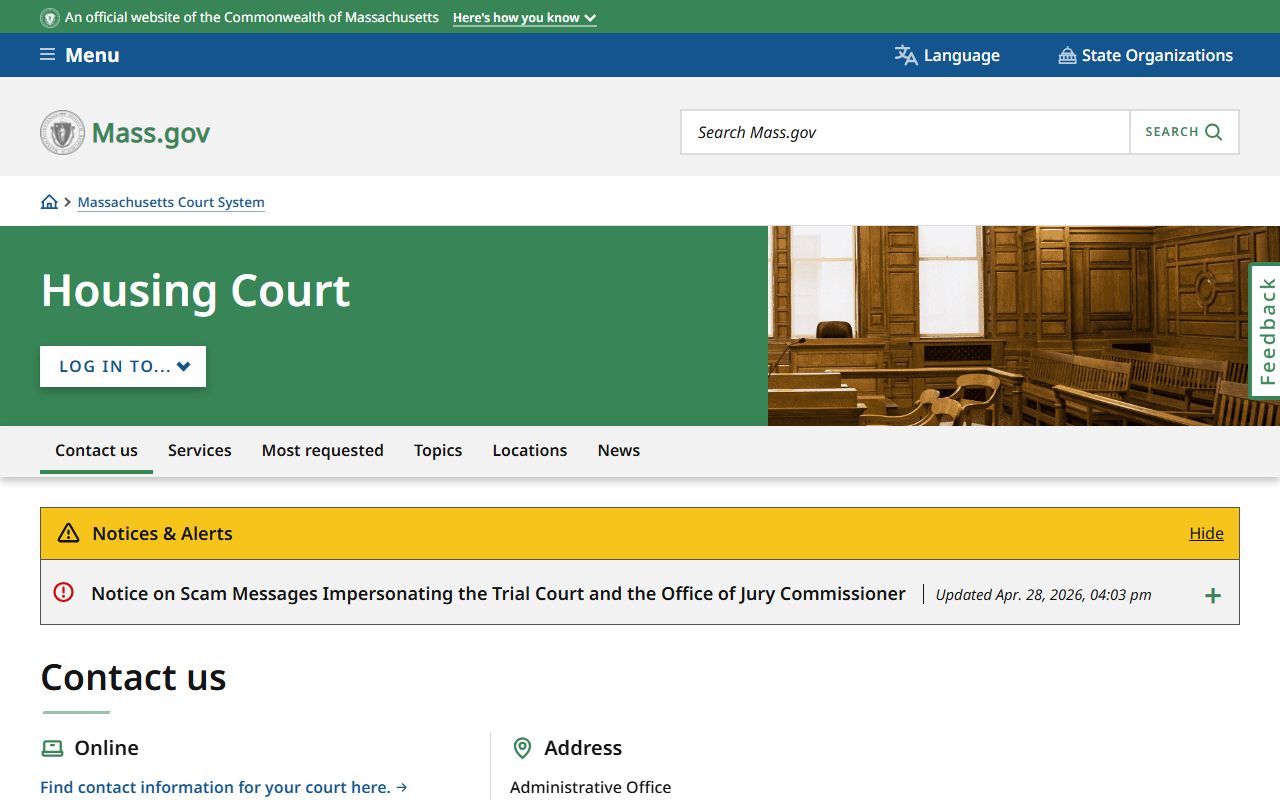Image resolution: width=1280 pixels, height=800 pixels.
Task: Open the Massachusetts Court System breadcrumb link
Action: [x=171, y=202]
